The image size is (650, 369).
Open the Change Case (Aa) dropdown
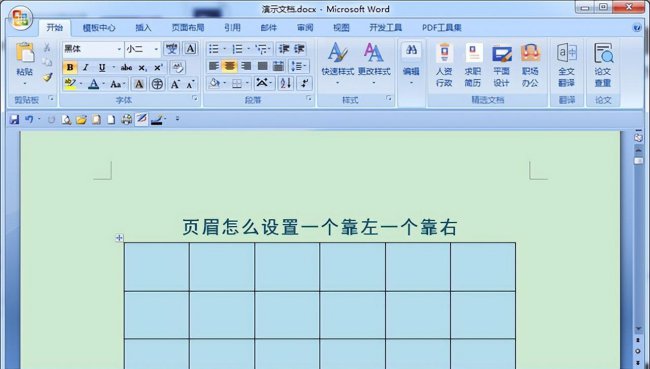[117, 84]
